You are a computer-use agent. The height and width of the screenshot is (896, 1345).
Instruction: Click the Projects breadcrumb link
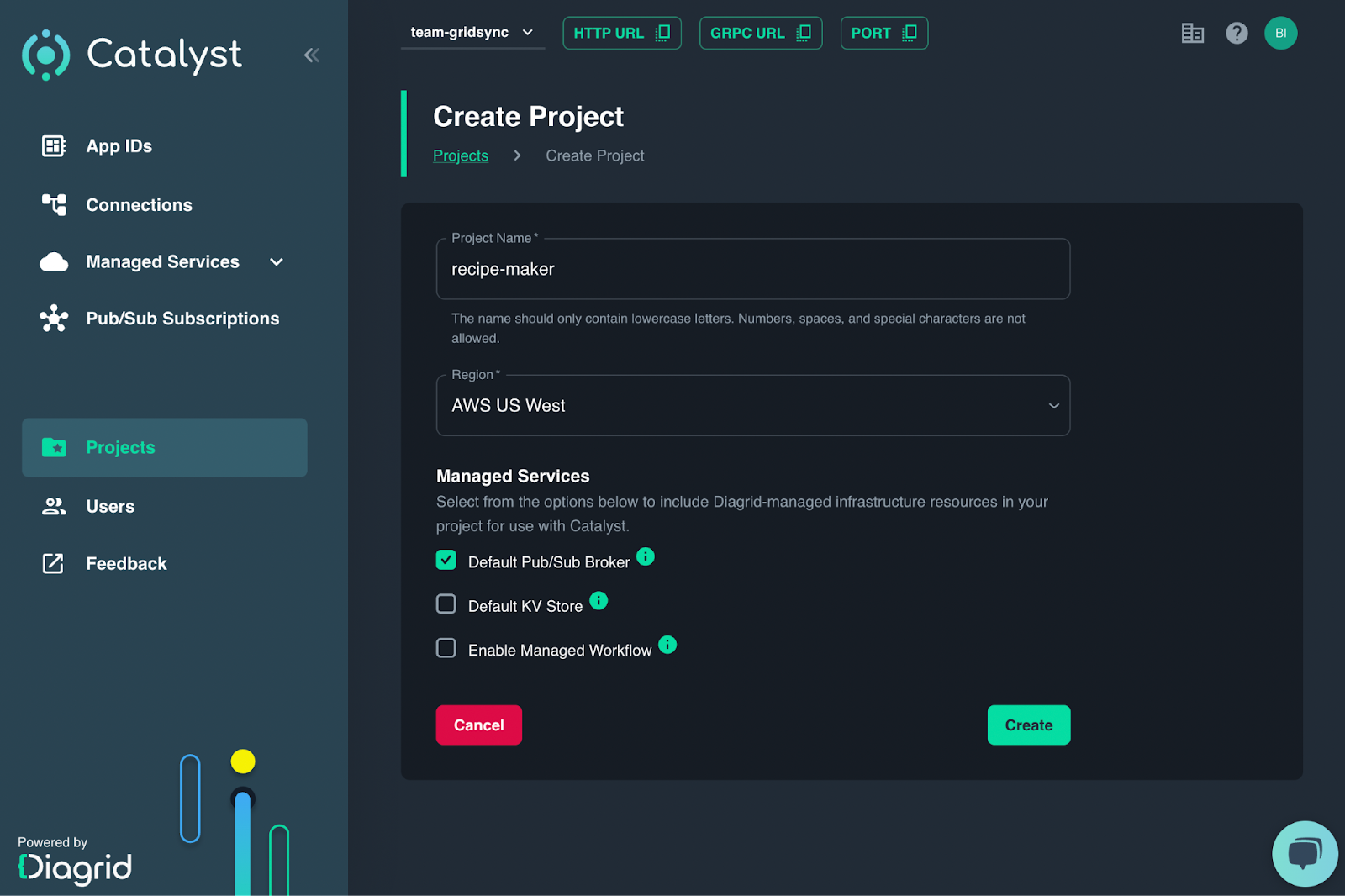[x=460, y=156]
